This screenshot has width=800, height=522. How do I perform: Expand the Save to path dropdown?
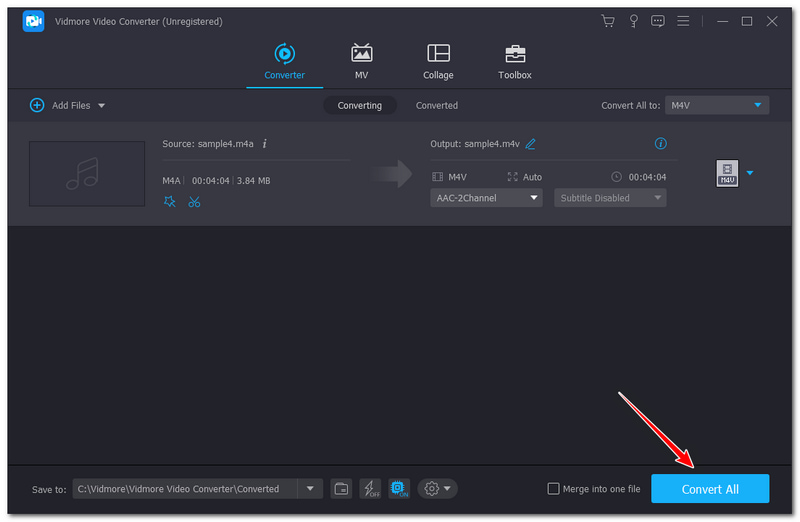point(310,489)
